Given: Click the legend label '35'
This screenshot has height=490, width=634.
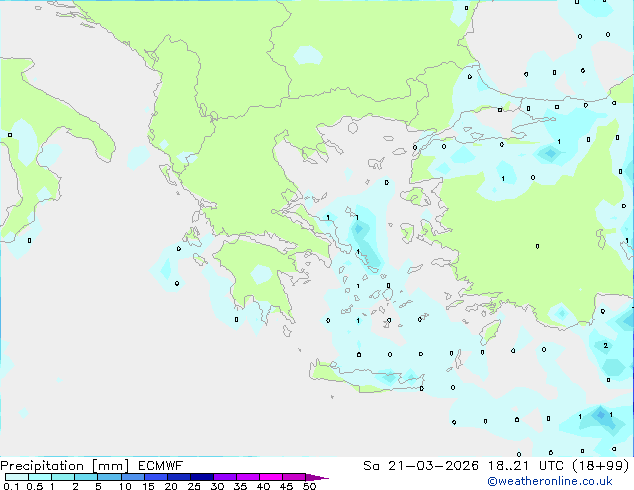Looking at the screenshot, I should coord(240,486).
